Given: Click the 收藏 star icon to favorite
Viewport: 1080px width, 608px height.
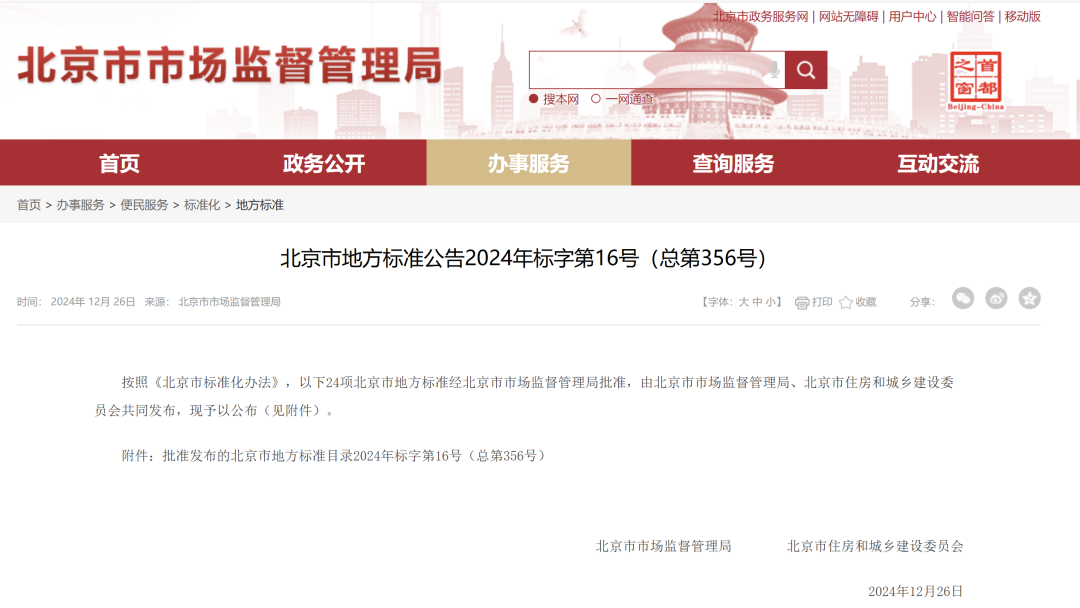Looking at the screenshot, I should tap(847, 298).
